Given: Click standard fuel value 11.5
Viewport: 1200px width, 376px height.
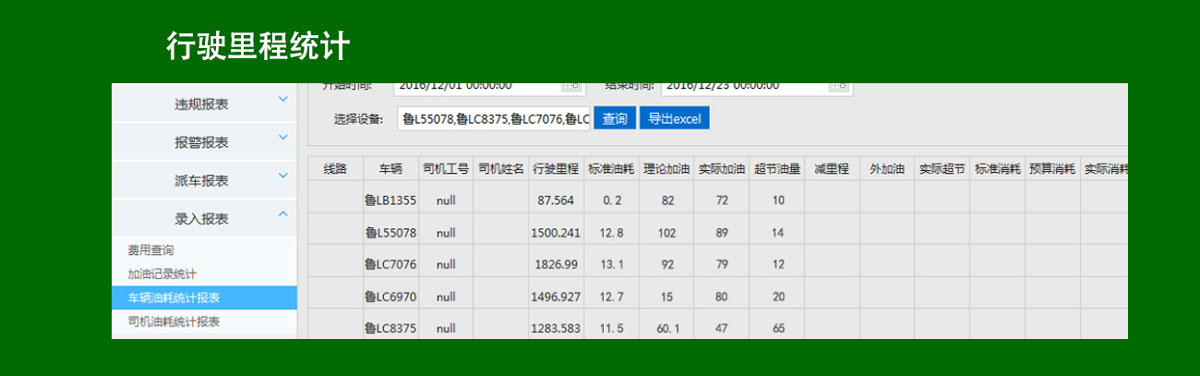Looking at the screenshot, I should [x=612, y=328].
